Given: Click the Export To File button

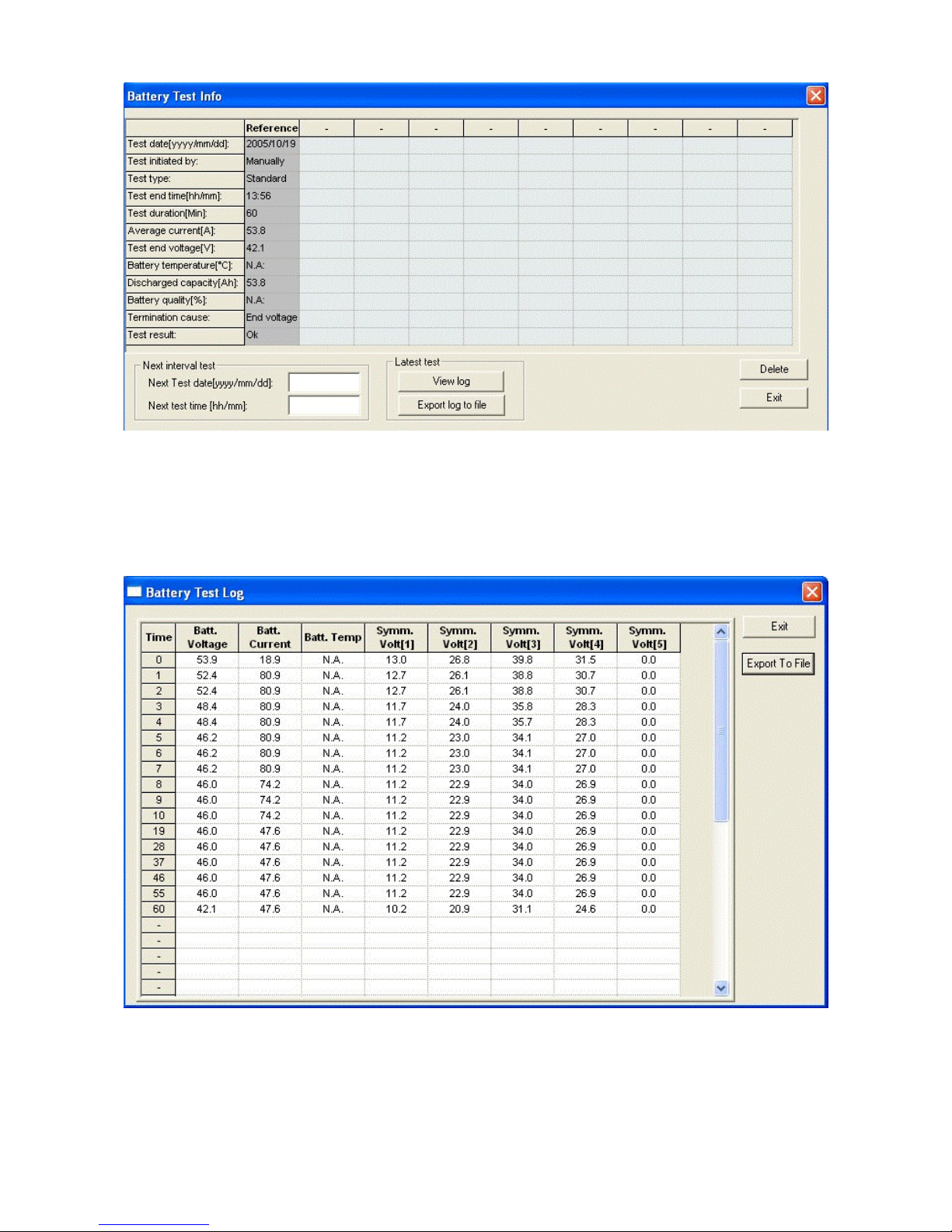Looking at the screenshot, I should 778,663.
